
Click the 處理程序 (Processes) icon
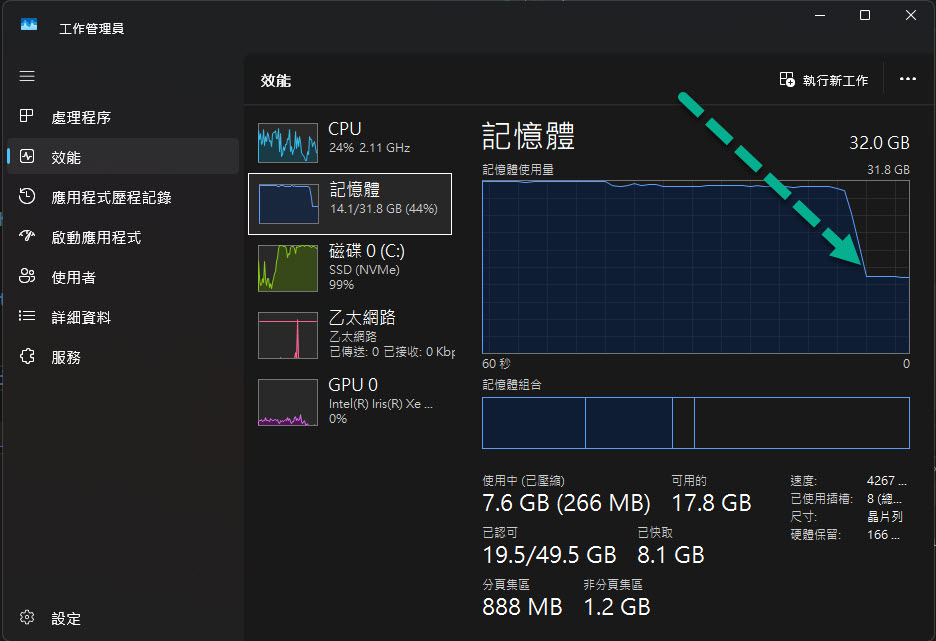pyautogui.click(x=28, y=117)
